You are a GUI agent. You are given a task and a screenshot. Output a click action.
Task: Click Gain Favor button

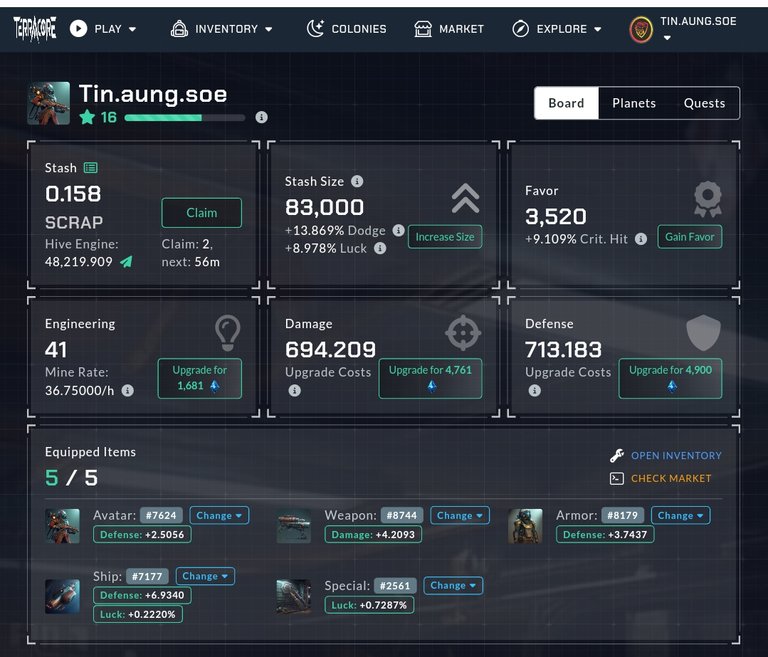(x=690, y=237)
